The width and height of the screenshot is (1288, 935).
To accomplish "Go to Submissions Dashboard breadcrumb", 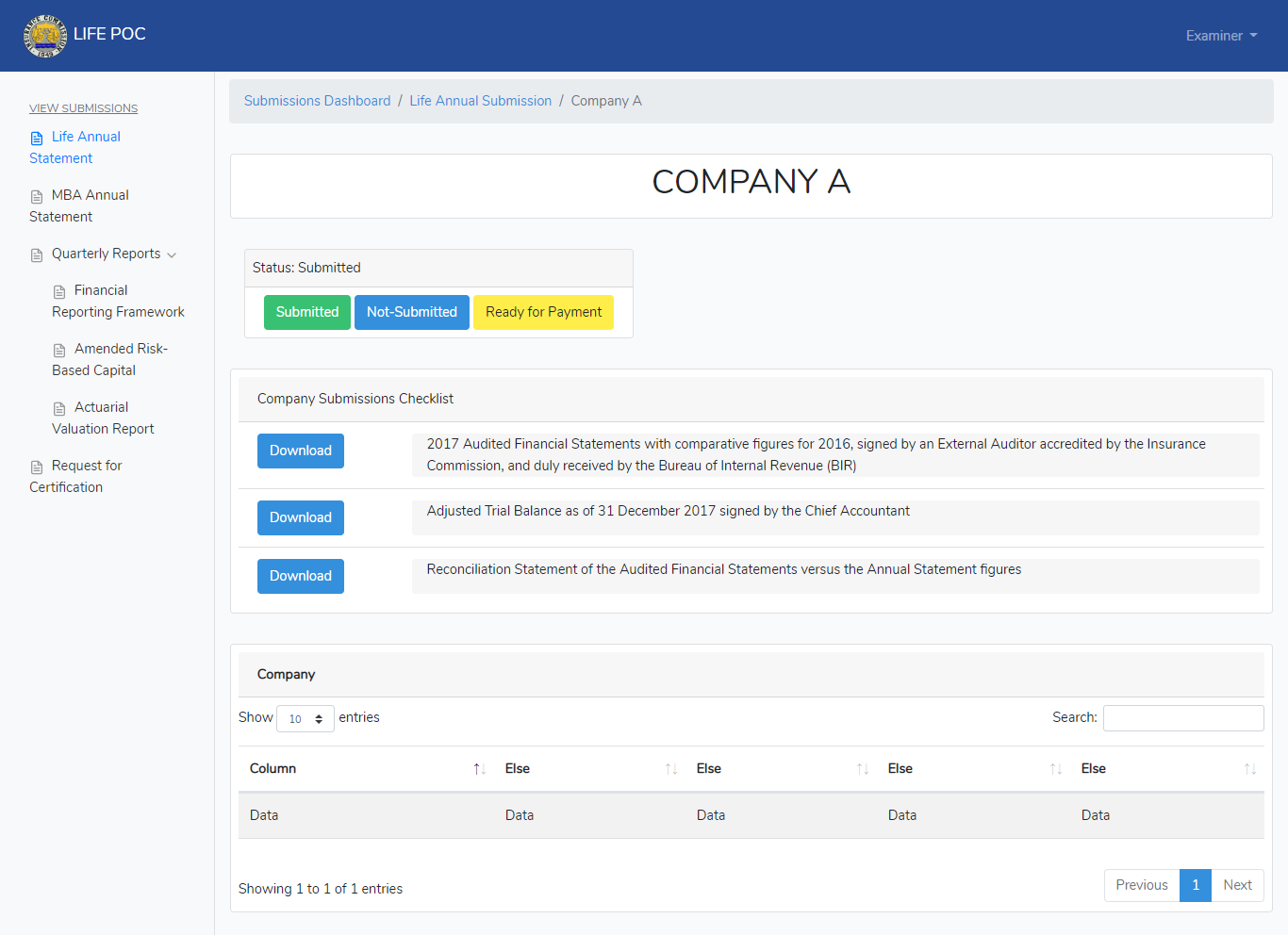I will click(317, 101).
